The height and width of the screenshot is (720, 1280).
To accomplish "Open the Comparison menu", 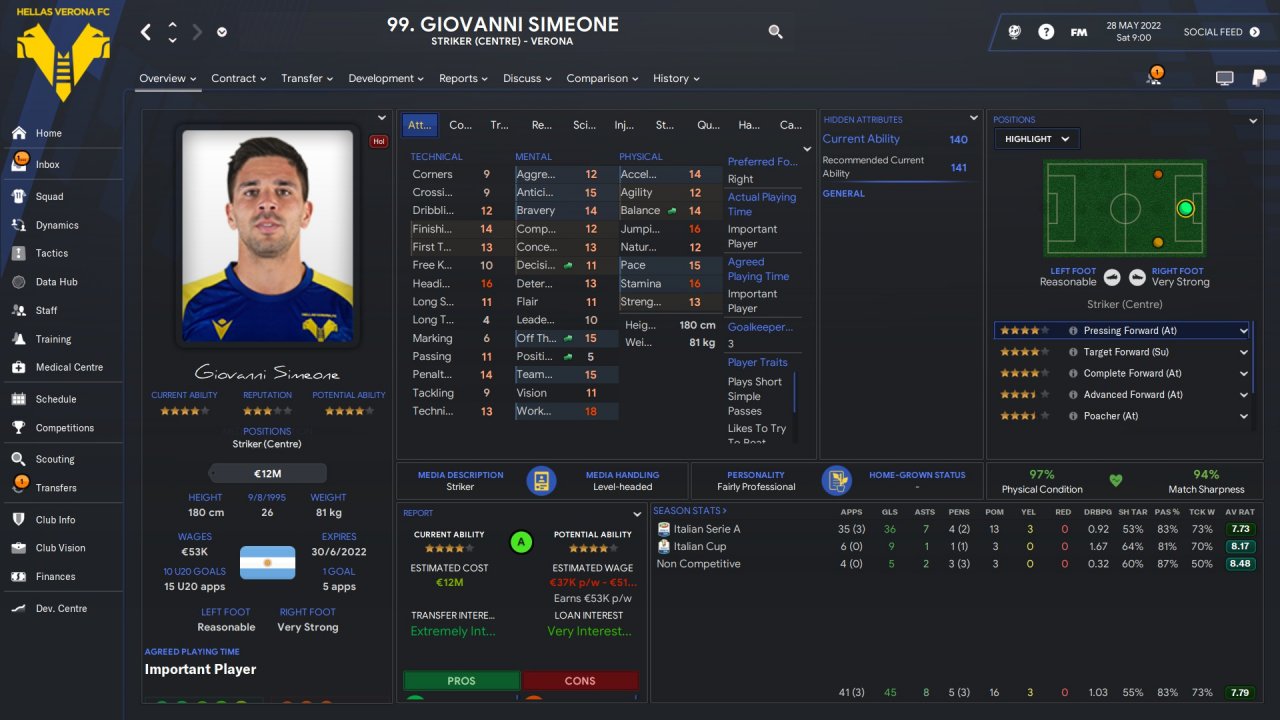I will (x=603, y=78).
